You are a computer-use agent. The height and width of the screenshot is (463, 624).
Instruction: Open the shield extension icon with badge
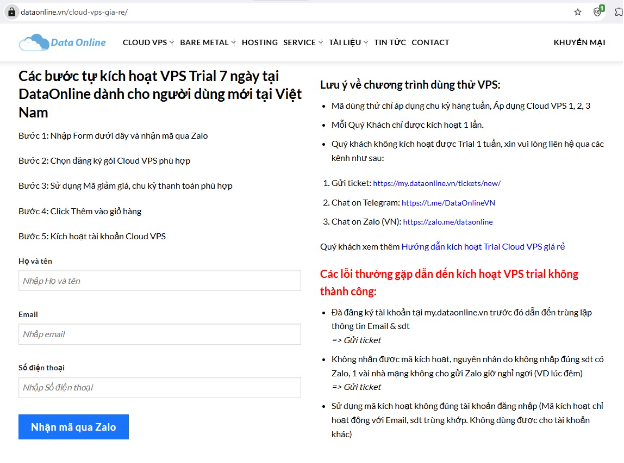598,11
